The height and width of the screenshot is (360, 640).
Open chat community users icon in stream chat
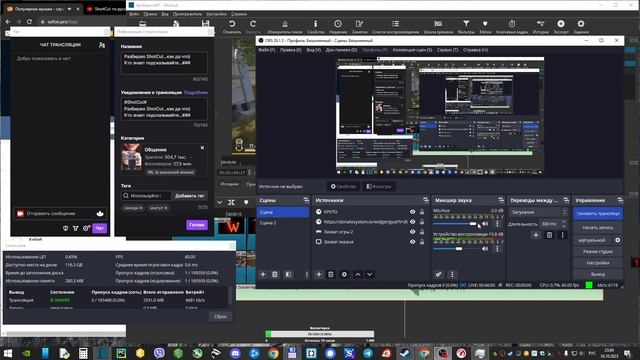point(102,45)
